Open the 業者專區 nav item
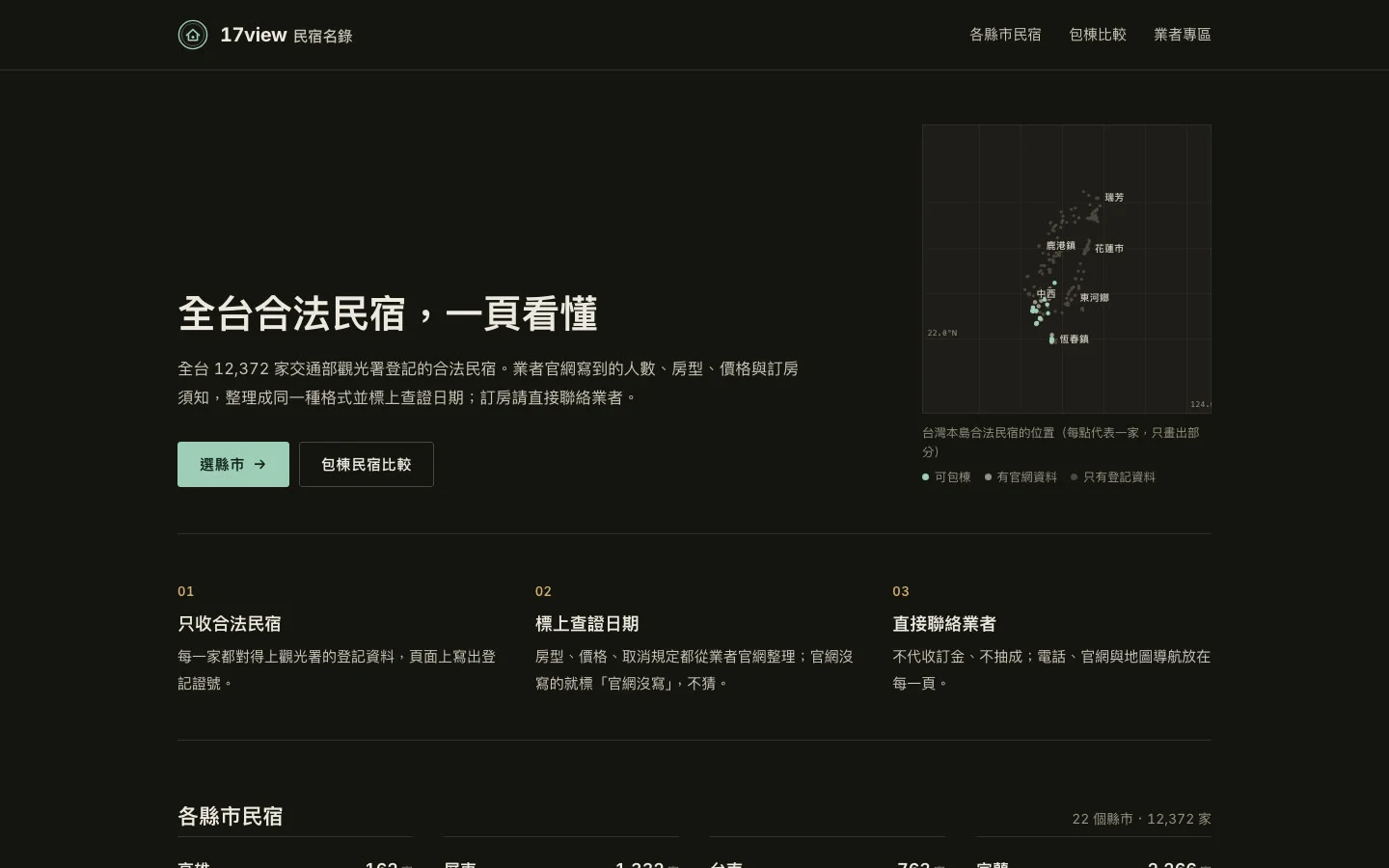Viewport: 1389px width, 868px height. (1183, 35)
